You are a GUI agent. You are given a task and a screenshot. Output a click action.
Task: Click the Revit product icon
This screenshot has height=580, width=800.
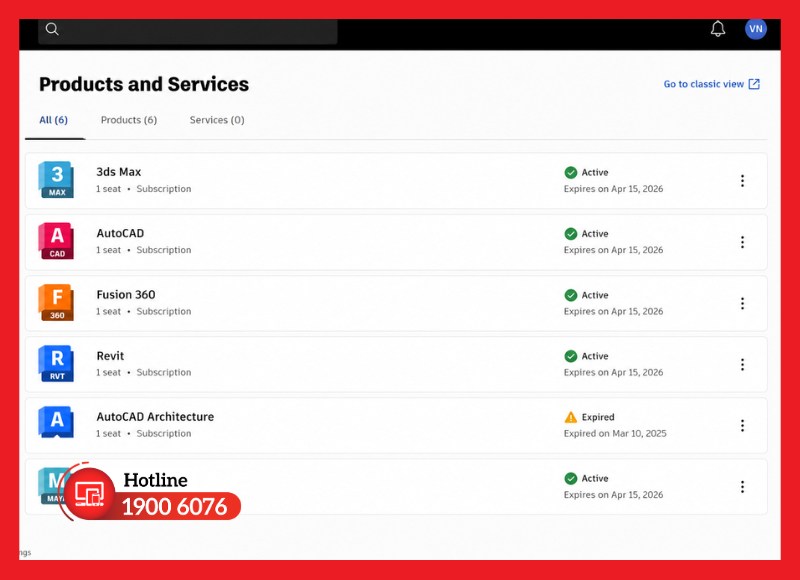(56, 364)
